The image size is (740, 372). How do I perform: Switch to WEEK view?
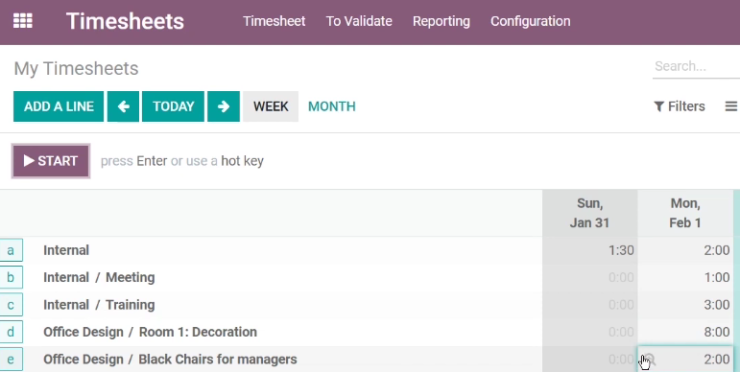pos(271,107)
